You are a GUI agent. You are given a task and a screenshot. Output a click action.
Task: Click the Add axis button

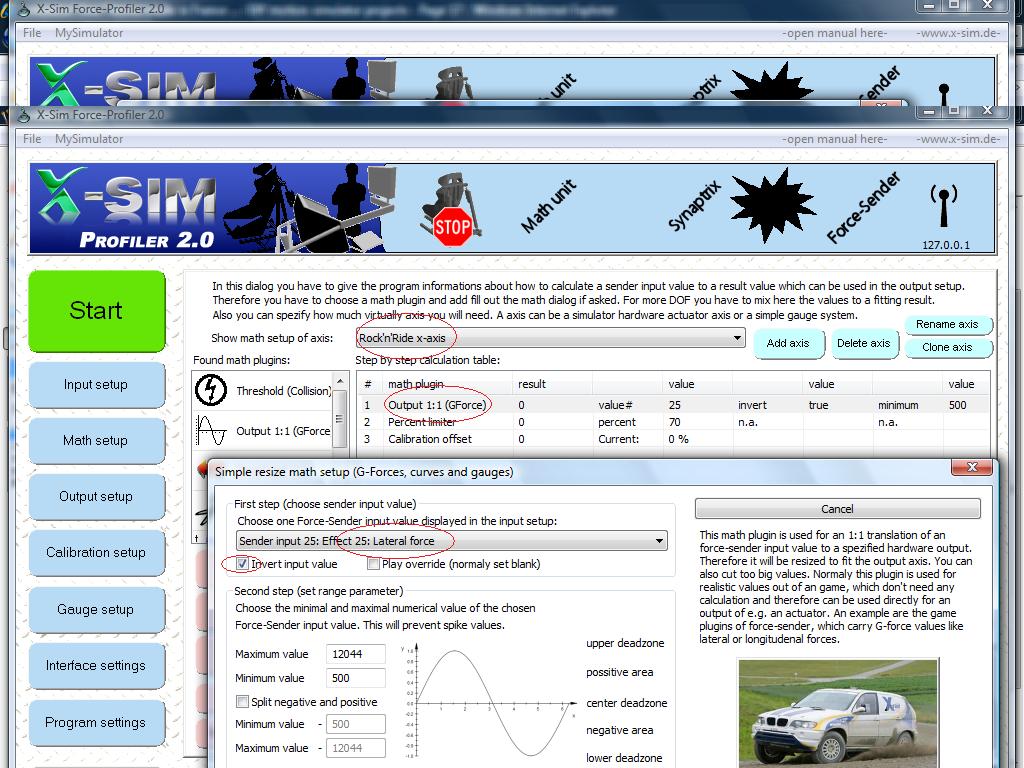tap(788, 344)
